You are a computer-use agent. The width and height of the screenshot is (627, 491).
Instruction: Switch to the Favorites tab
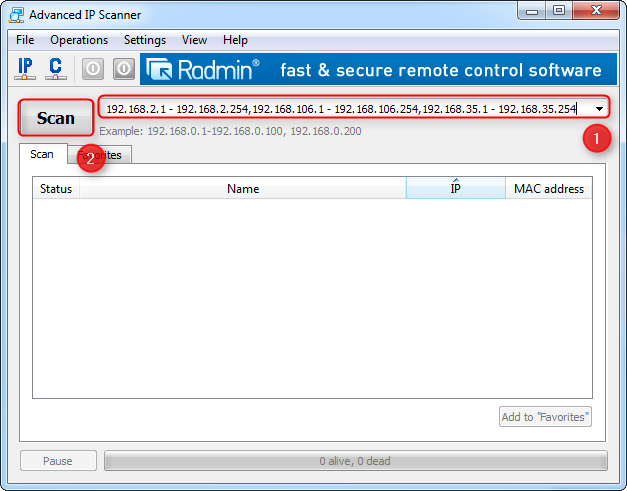click(100, 155)
